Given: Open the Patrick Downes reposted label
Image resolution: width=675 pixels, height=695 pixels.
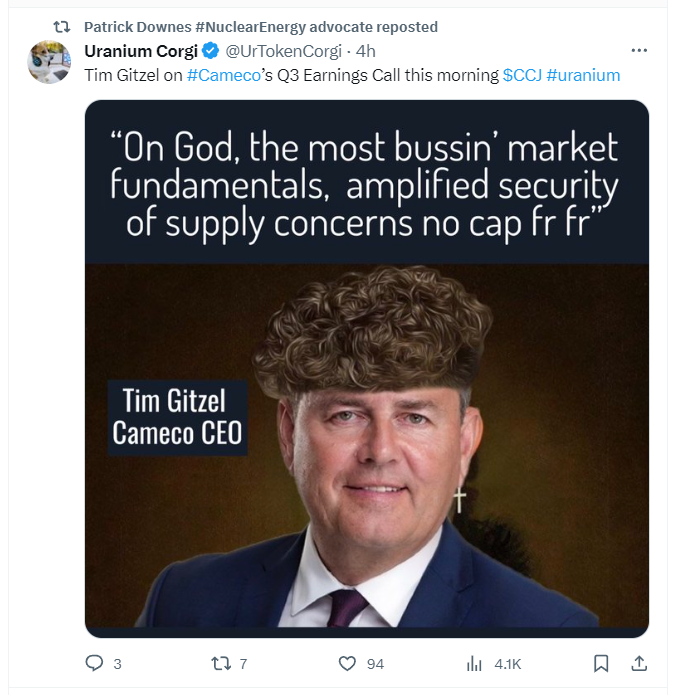Looking at the screenshot, I should click(x=260, y=27).
